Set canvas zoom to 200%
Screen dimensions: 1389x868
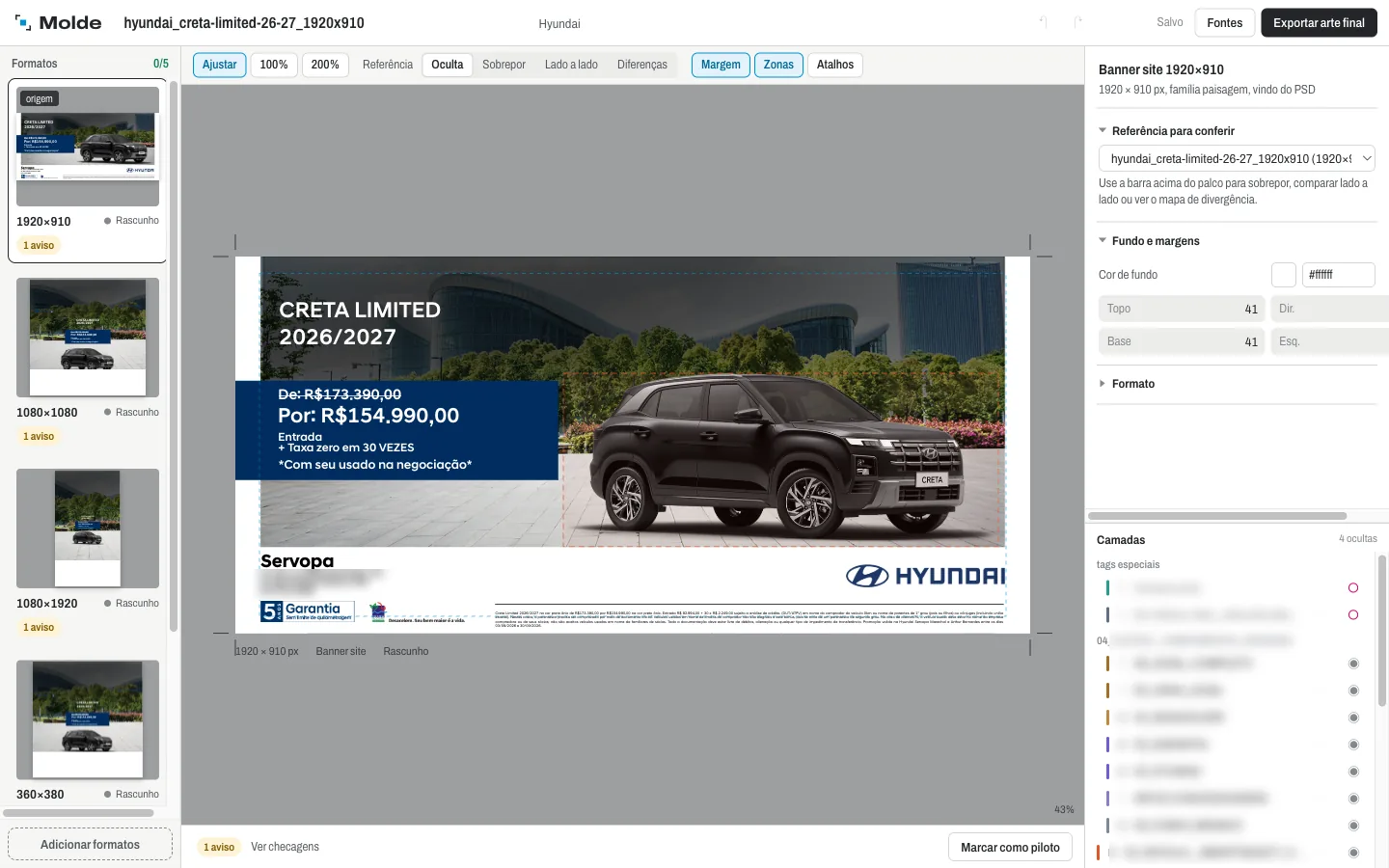pos(325,65)
